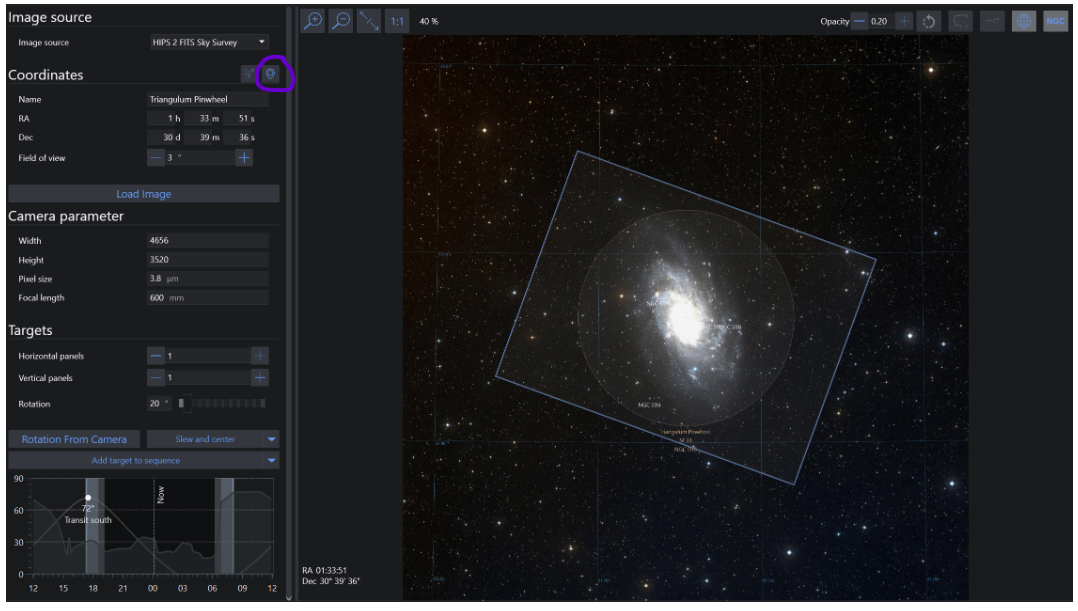This screenshot has height=611, width=1078.
Task: Increase Vertical panels count
Action: tap(260, 377)
